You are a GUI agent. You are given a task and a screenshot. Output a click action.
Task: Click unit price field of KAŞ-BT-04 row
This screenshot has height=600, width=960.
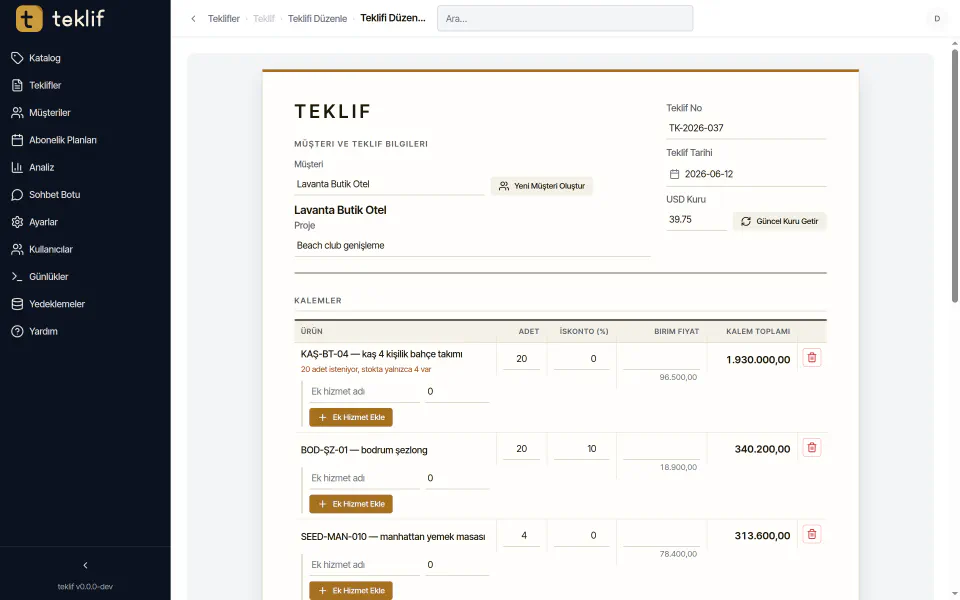tap(661, 359)
